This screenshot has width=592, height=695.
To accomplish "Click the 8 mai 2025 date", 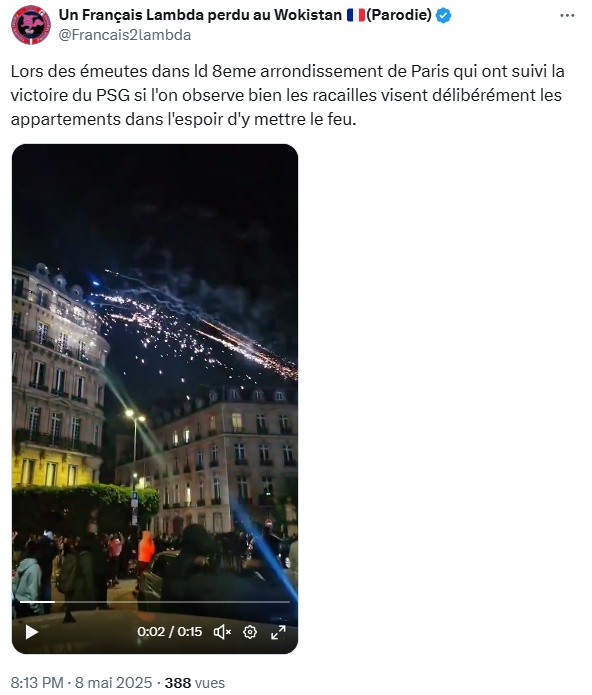I will coord(113,683).
